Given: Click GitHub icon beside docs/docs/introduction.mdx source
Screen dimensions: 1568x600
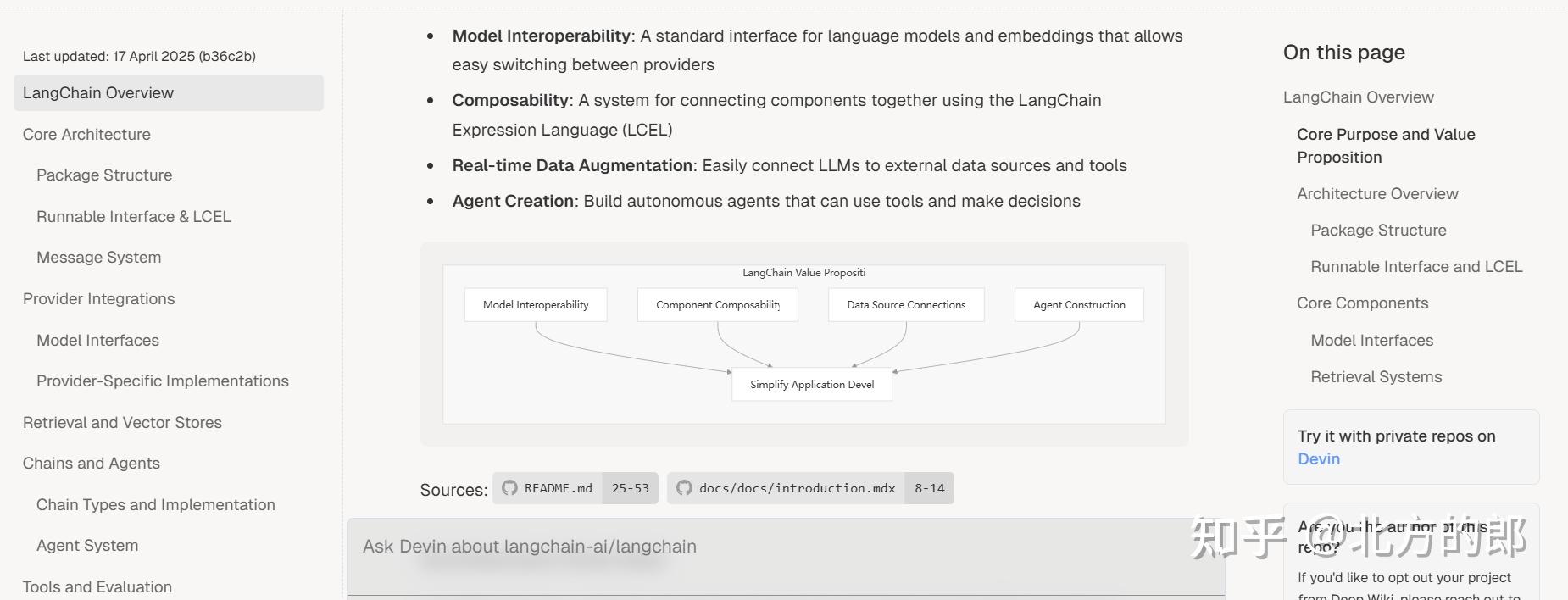Looking at the screenshot, I should click(684, 488).
